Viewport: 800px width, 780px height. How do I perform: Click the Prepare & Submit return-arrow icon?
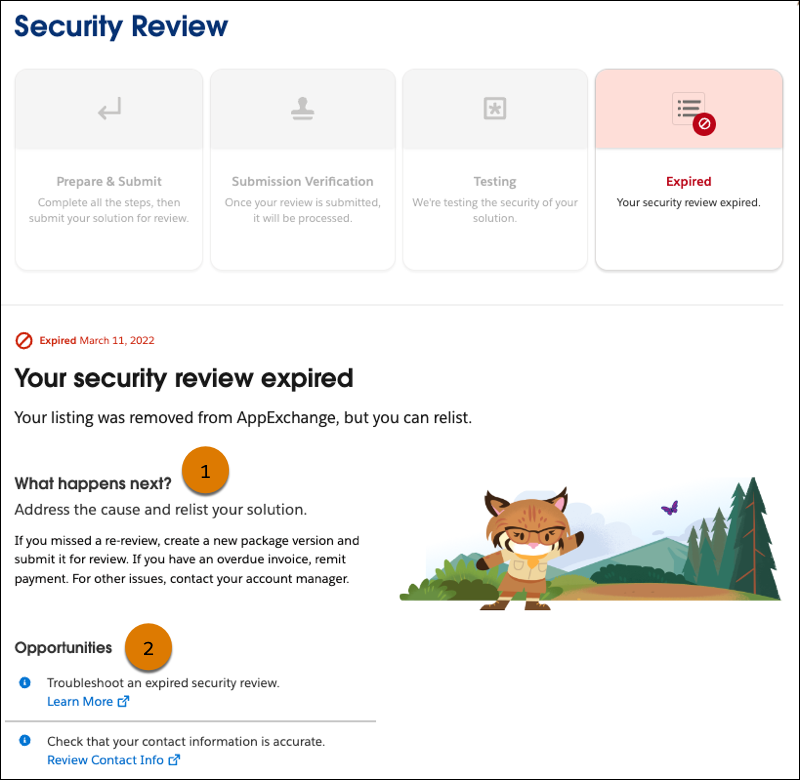pyautogui.click(x=109, y=110)
